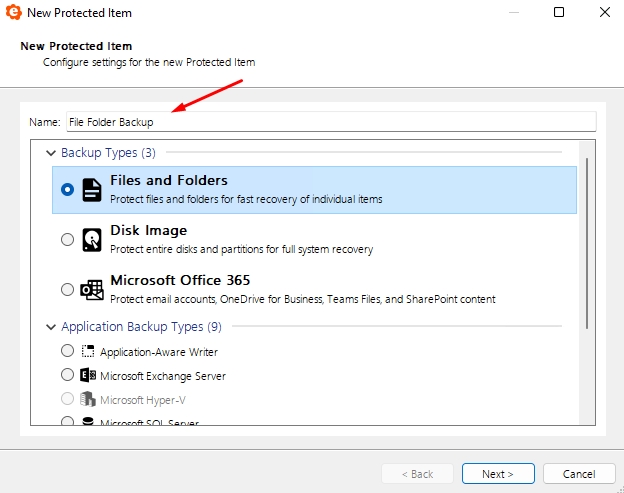Select the Application-Aware Writer radio button

(x=67, y=351)
